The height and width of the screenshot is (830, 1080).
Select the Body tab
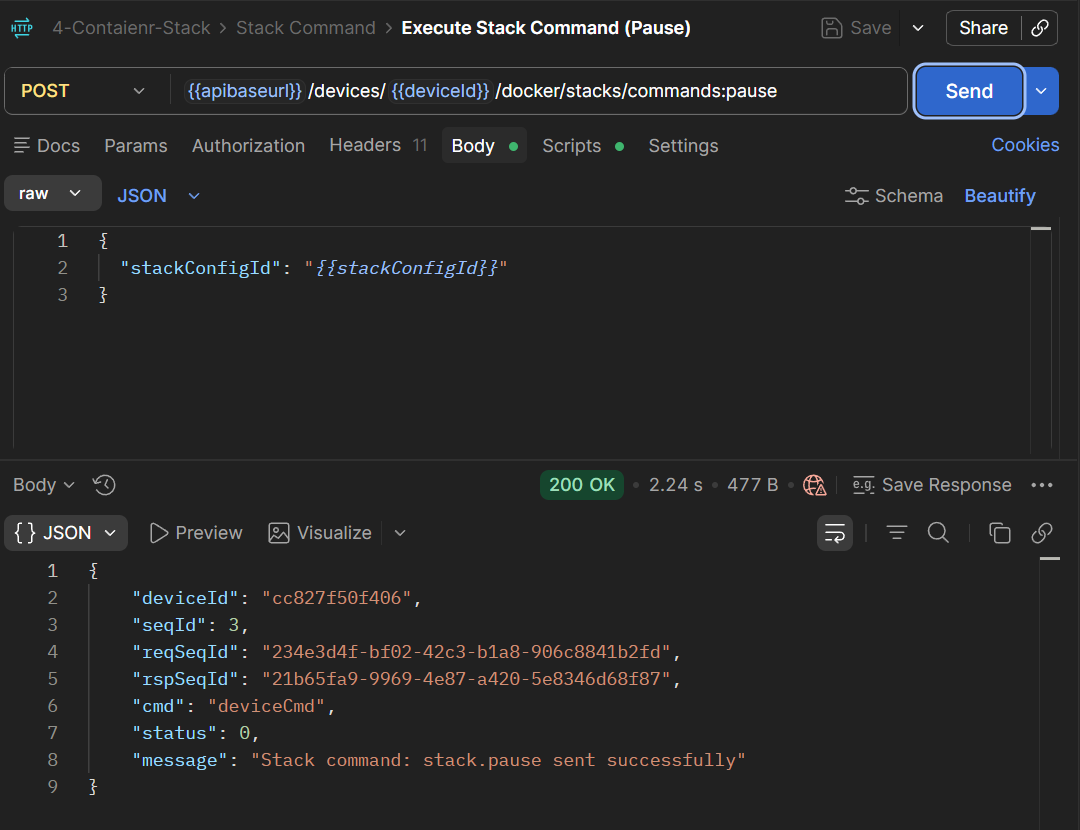[x=484, y=145]
